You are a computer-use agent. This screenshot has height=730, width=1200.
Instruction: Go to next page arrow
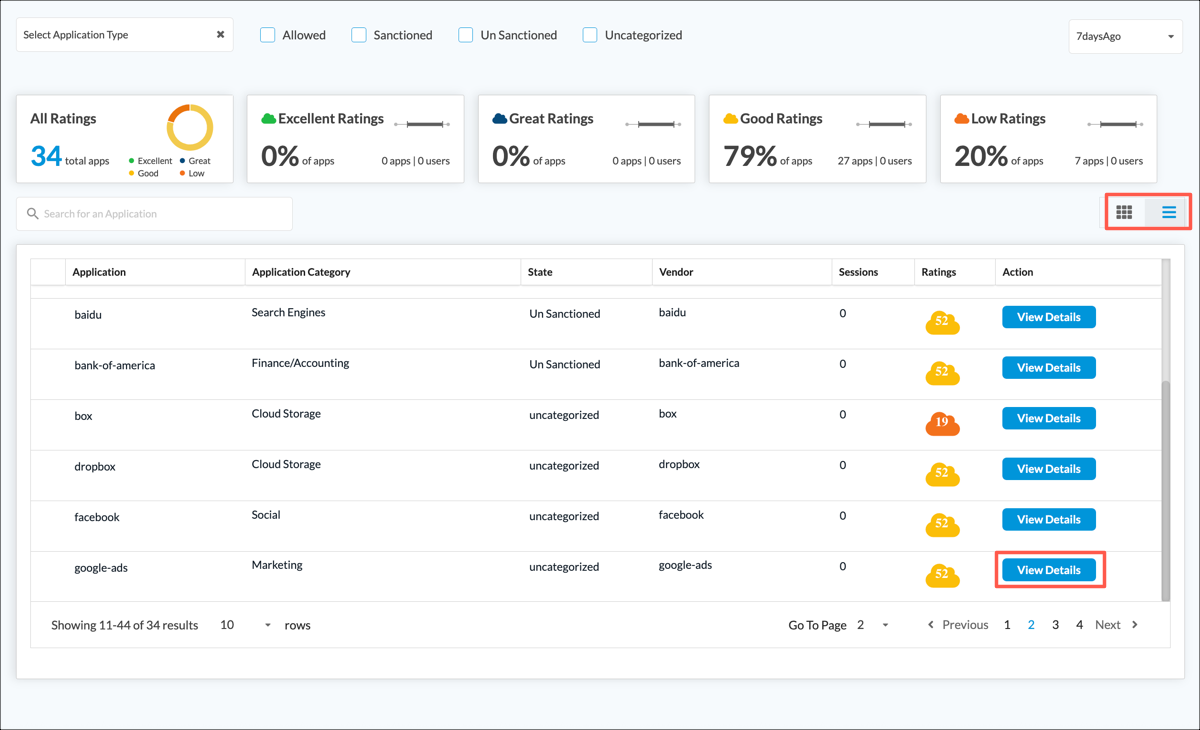click(1135, 625)
